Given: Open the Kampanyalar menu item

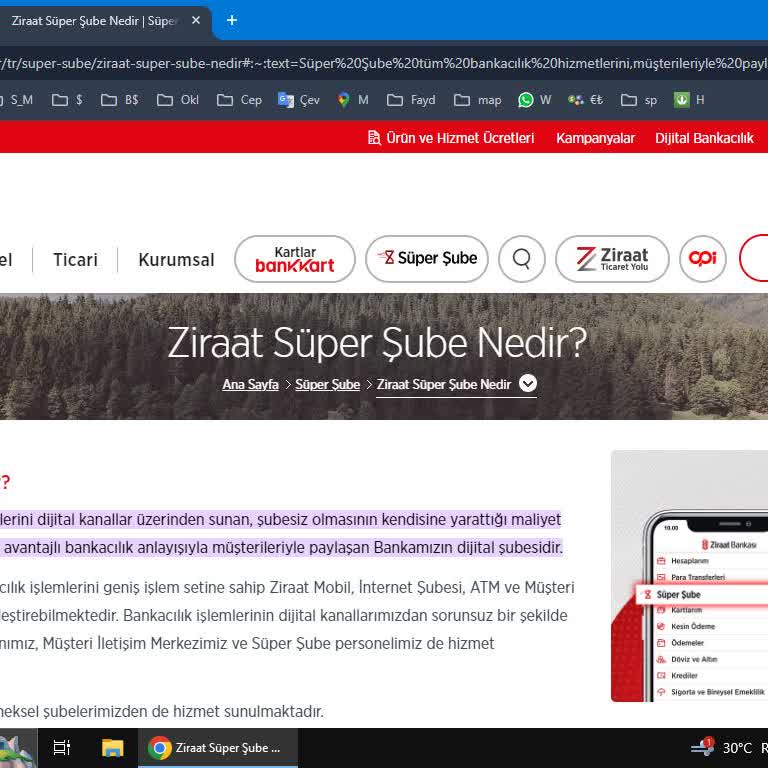Looking at the screenshot, I should (x=595, y=138).
